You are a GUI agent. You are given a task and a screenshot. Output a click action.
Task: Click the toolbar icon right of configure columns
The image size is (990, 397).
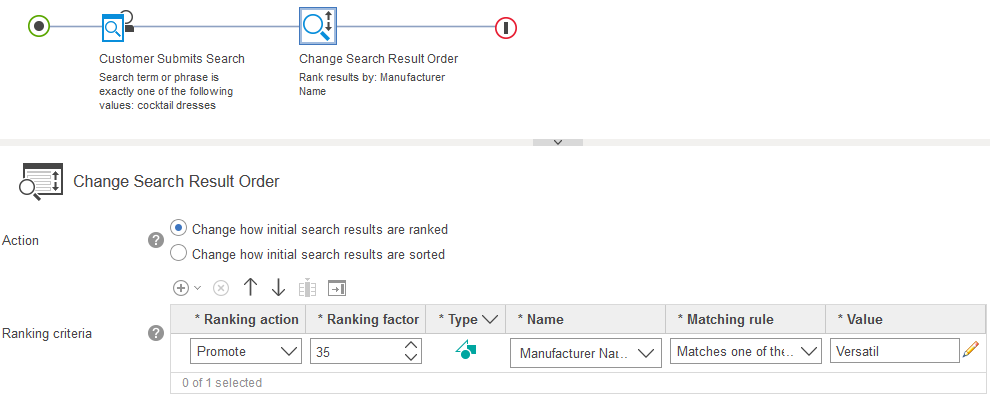coord(337,288)
